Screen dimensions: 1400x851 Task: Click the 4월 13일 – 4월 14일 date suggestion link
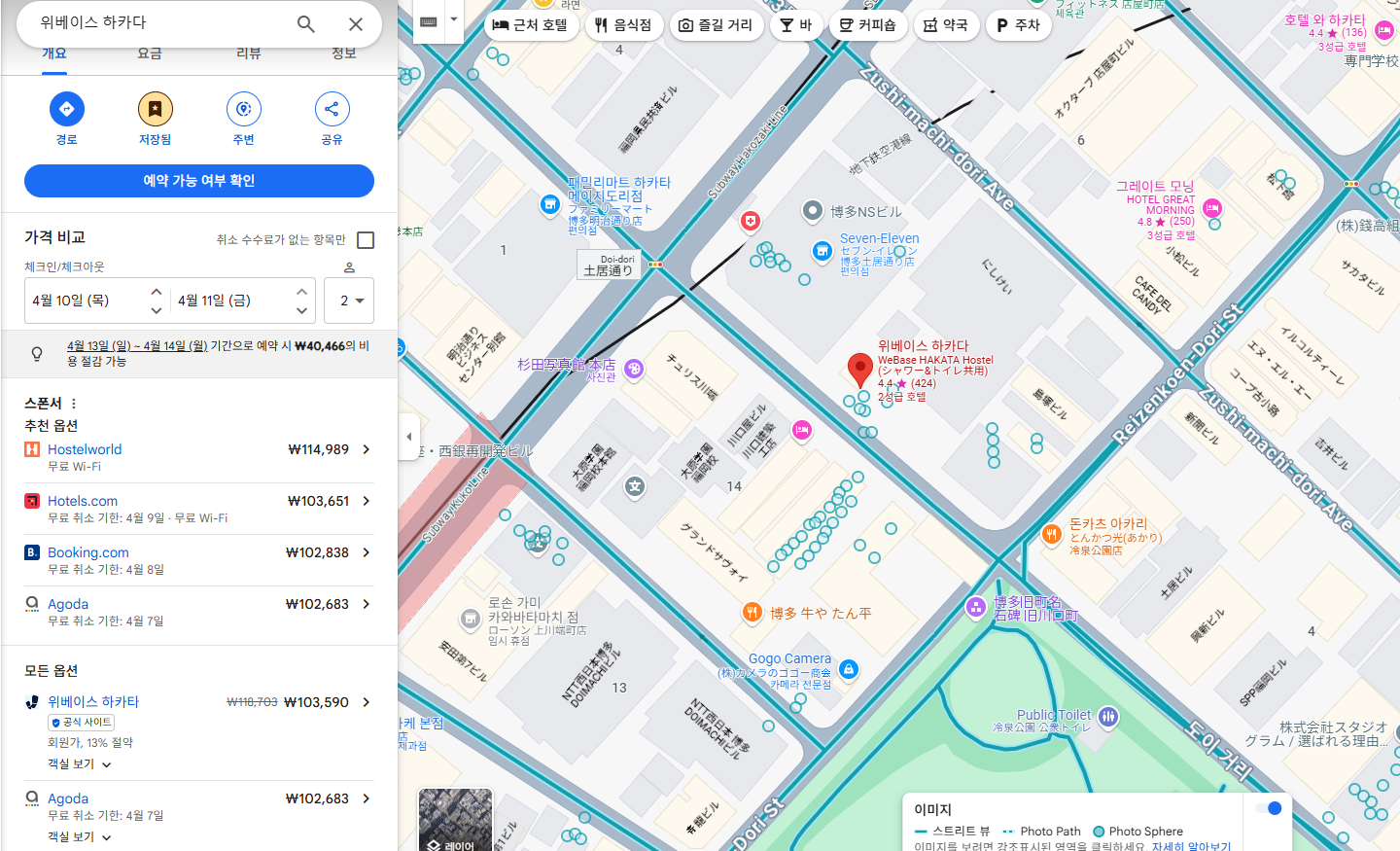137,345
